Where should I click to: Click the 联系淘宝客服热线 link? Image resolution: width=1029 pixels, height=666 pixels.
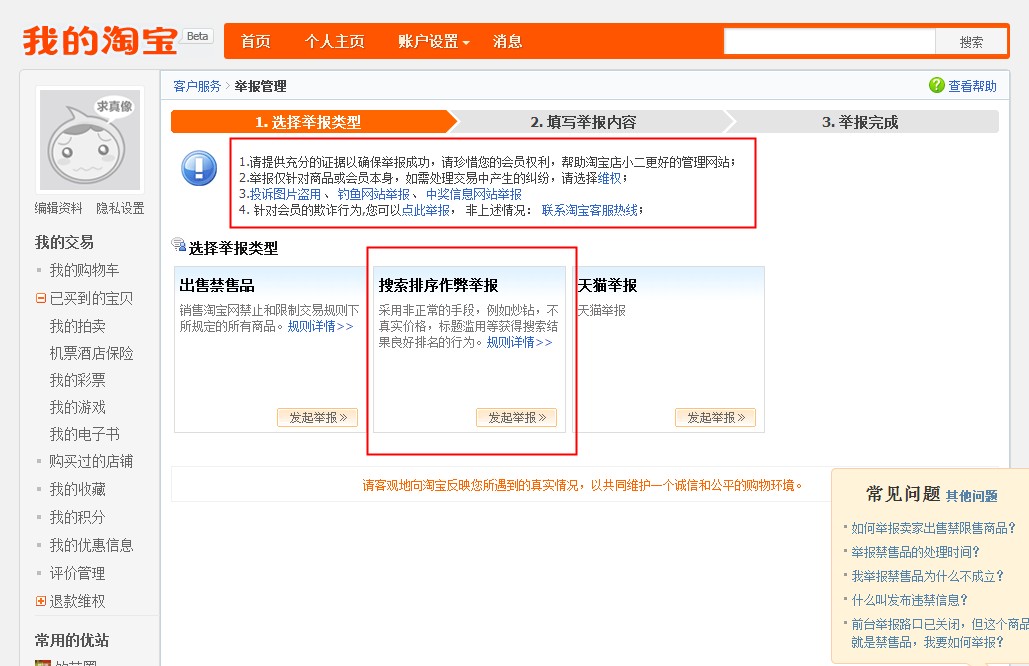click(589, 210)
